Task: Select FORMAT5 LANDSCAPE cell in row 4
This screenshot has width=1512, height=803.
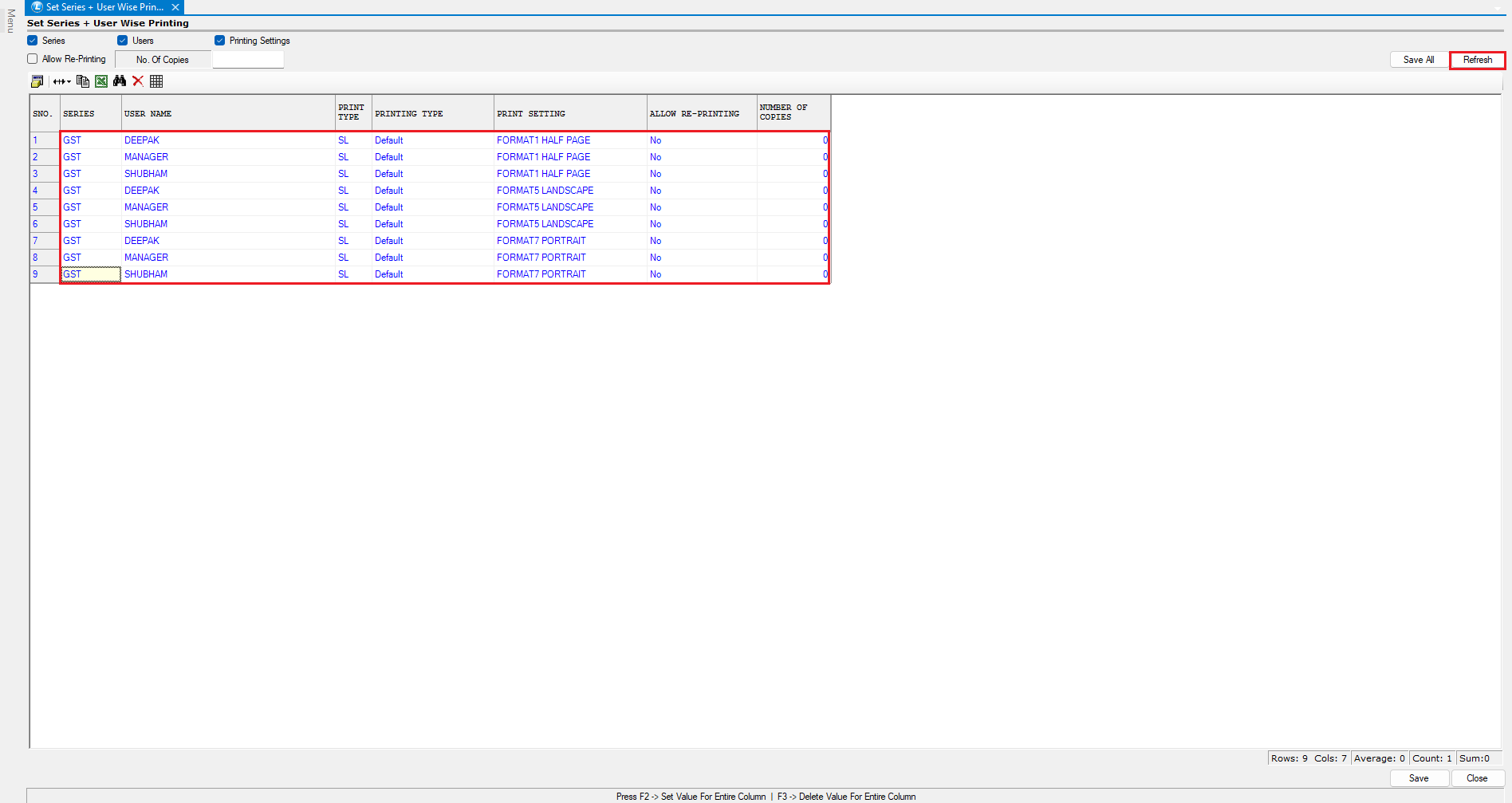Action: (545, 191)
